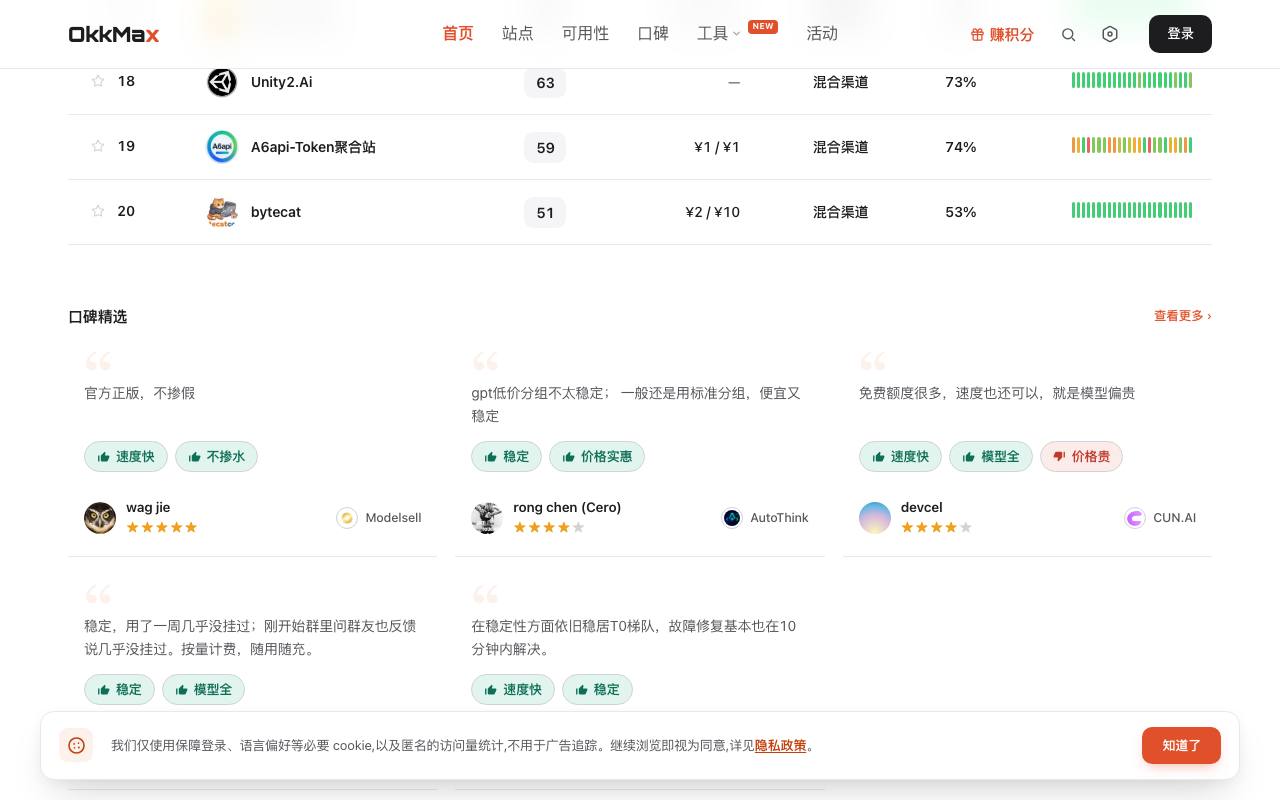Screen dimensions: 1280x800
Task: Click 速度快 tag in wag jie's review
Action: 125,457
